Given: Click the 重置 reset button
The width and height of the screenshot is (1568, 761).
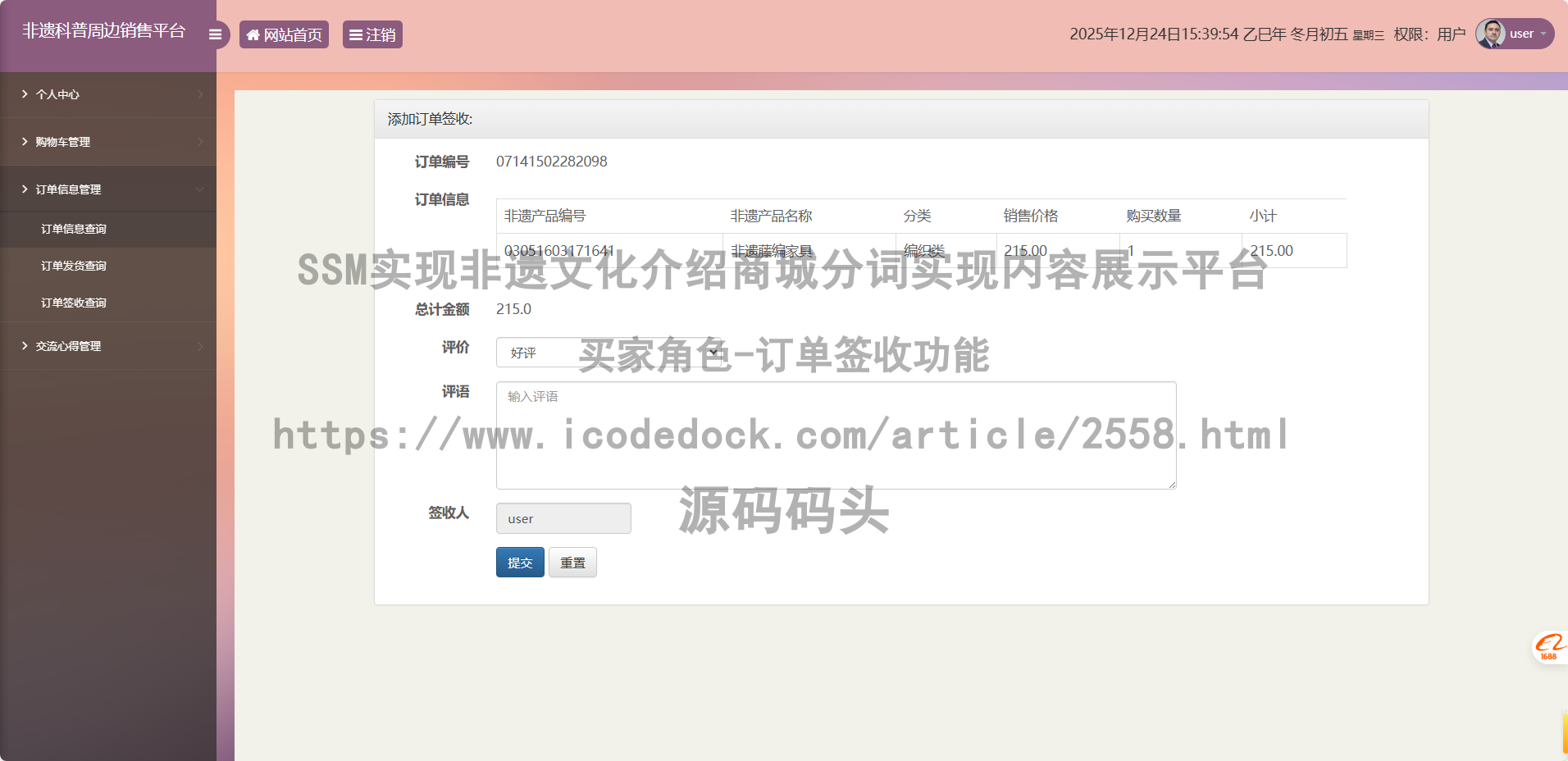Looking at the screenshot, I should click(572, 563).
